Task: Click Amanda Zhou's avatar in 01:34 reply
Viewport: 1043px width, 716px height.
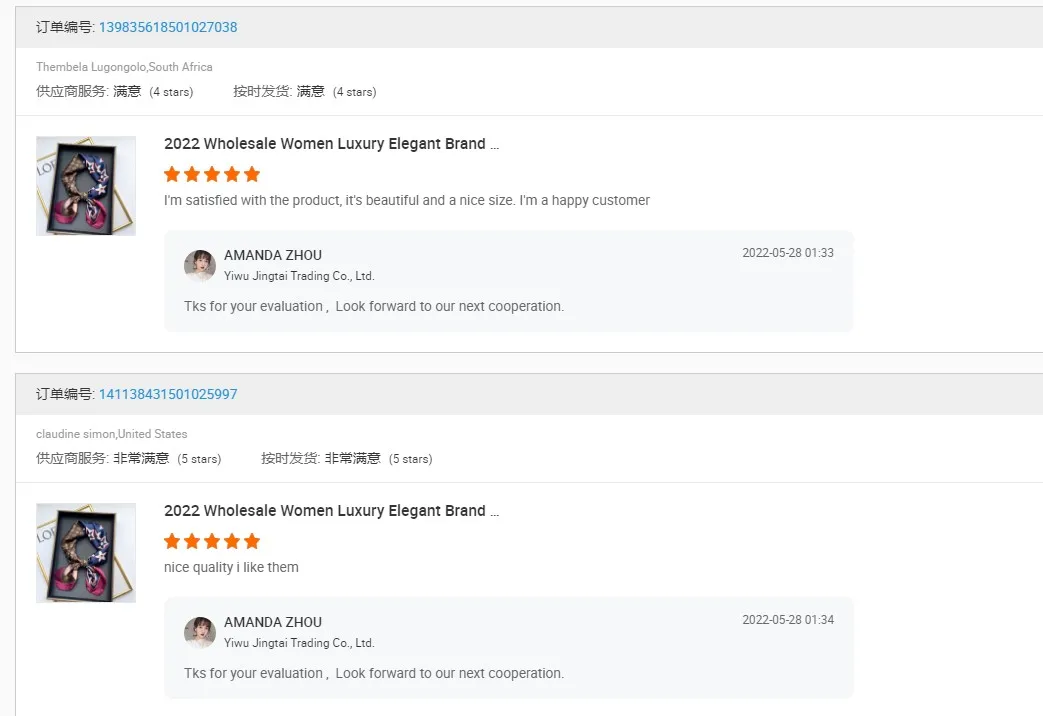Action: 200,632
